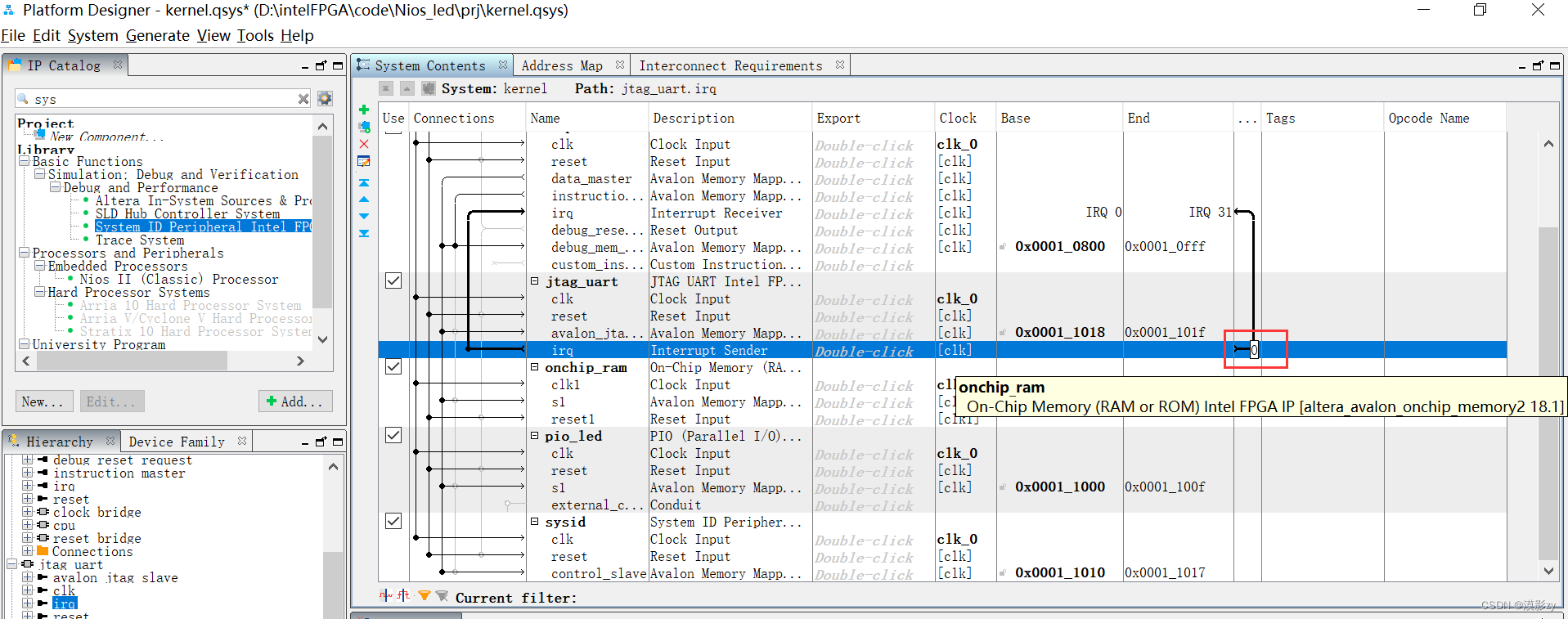Toggle the Use checkbox for sysid
The height and width of the screenshot is (619, 1568).
393,521
